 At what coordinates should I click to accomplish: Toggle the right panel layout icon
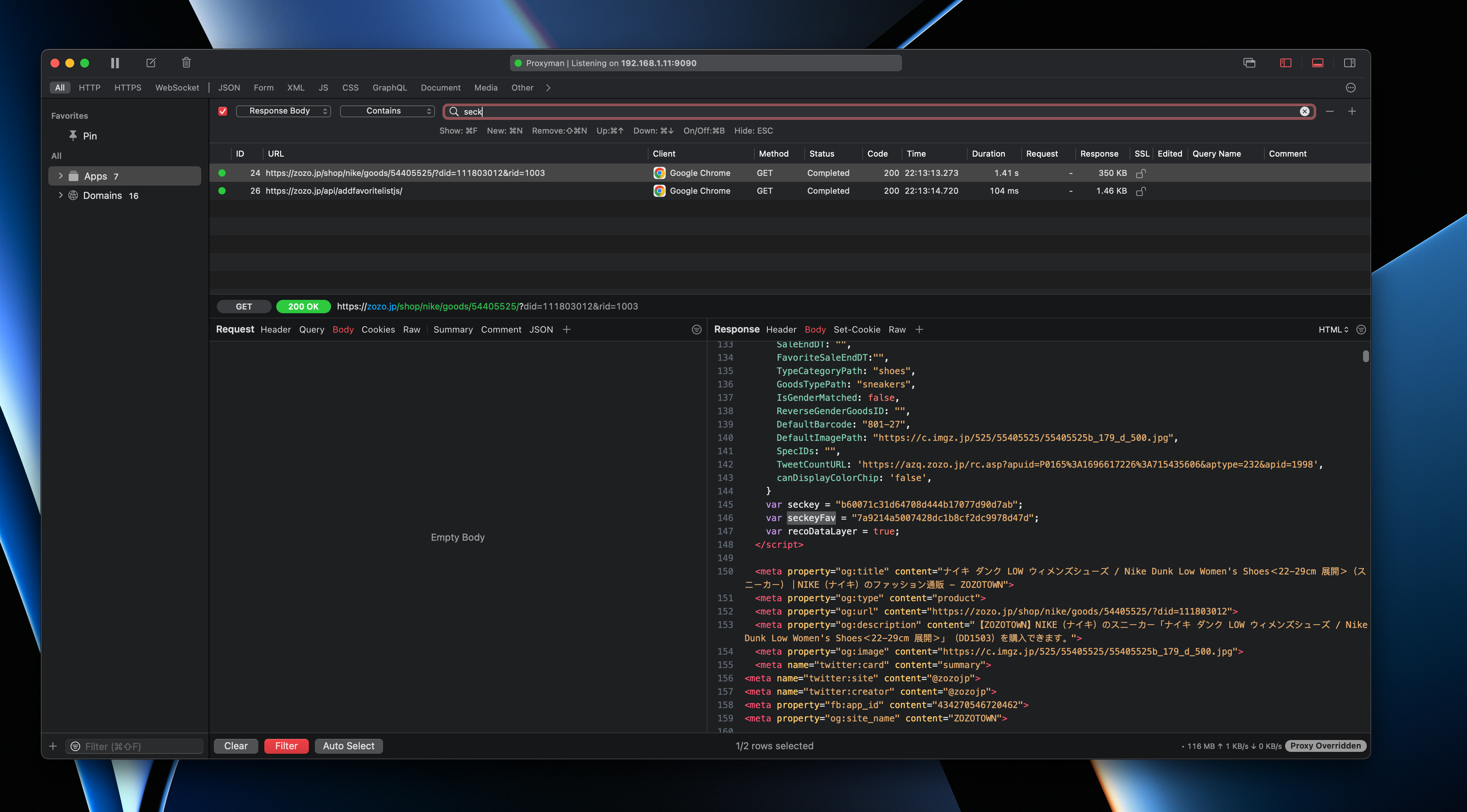1349,63
